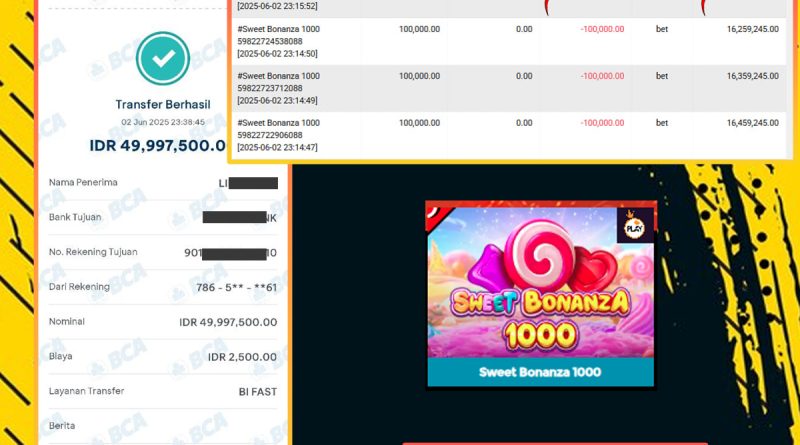800x445 pixels.
Task: Select bet row with balance 16,359,245.00
Action: 509,88
